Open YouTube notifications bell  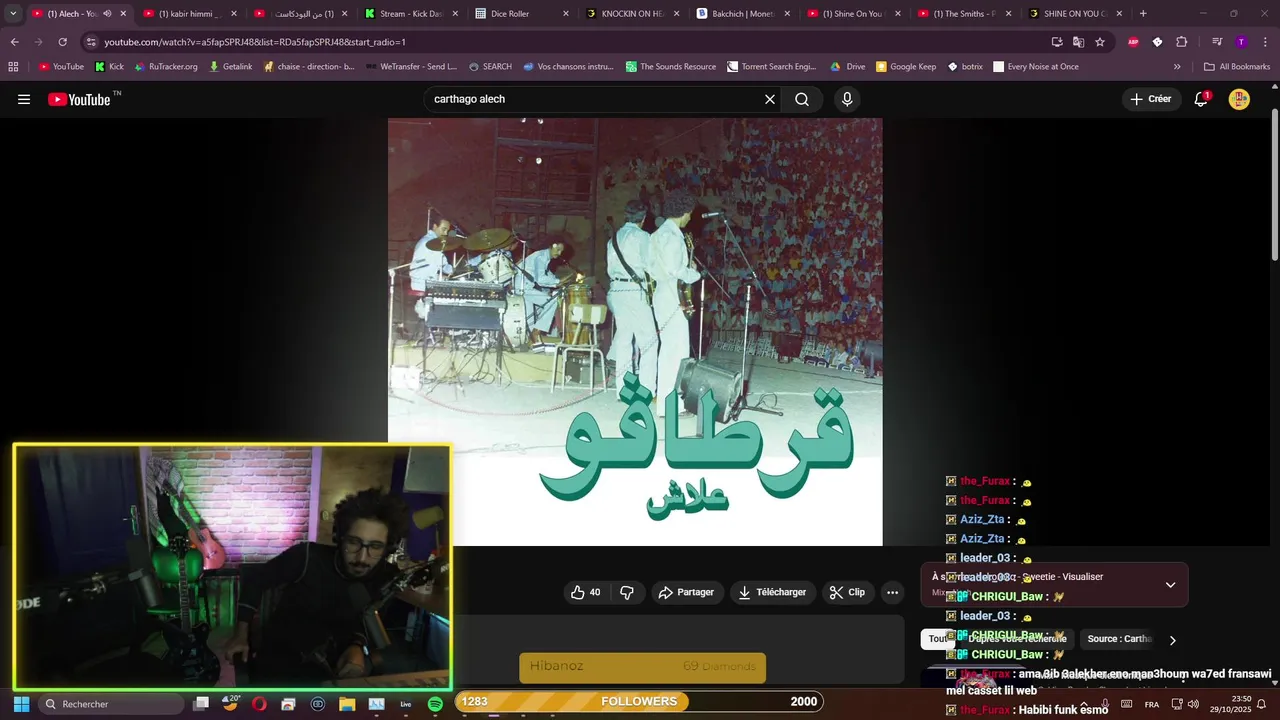pyautogui.click(x=1201, y=99)
